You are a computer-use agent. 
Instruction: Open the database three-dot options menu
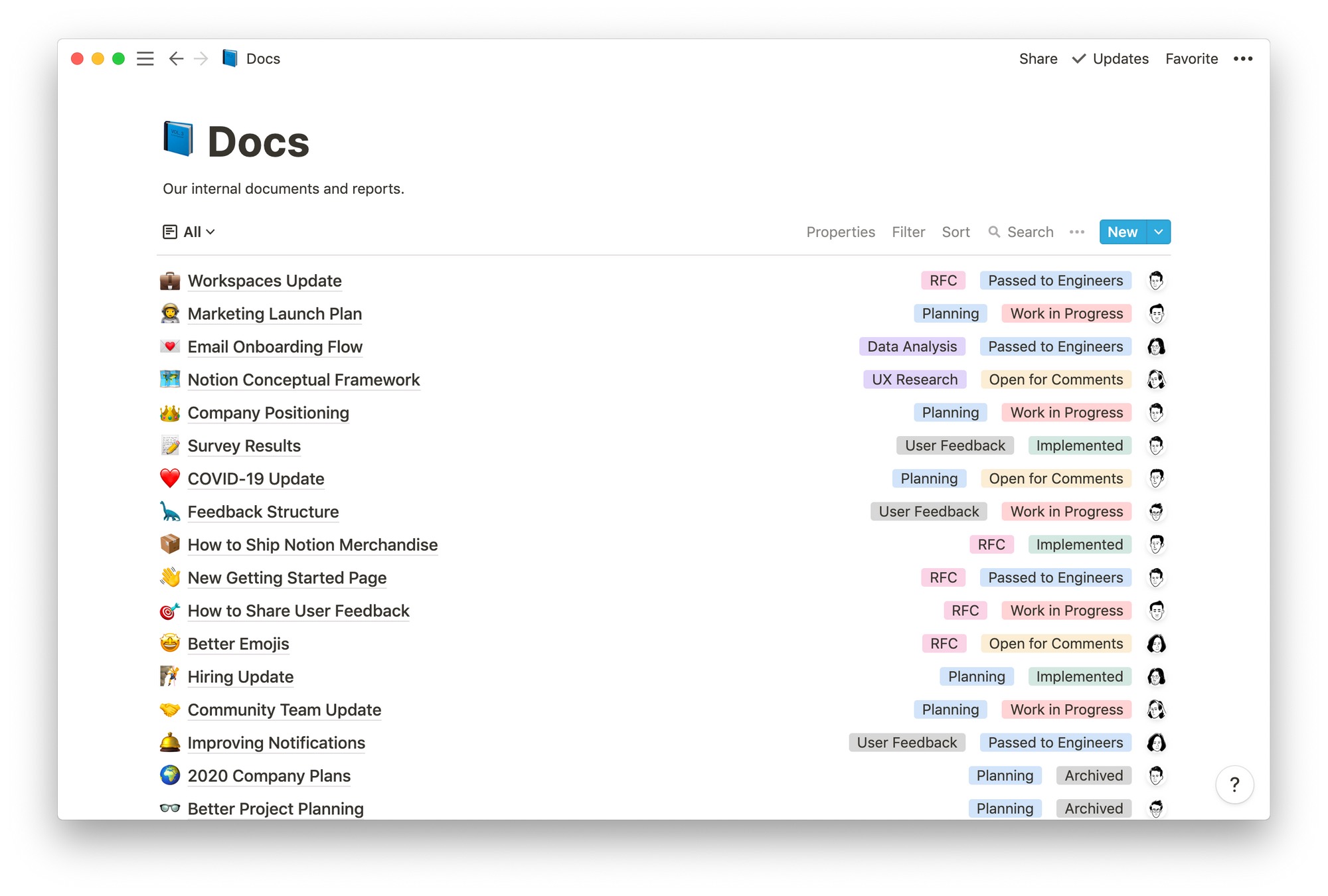click(x=1077, y=232)
